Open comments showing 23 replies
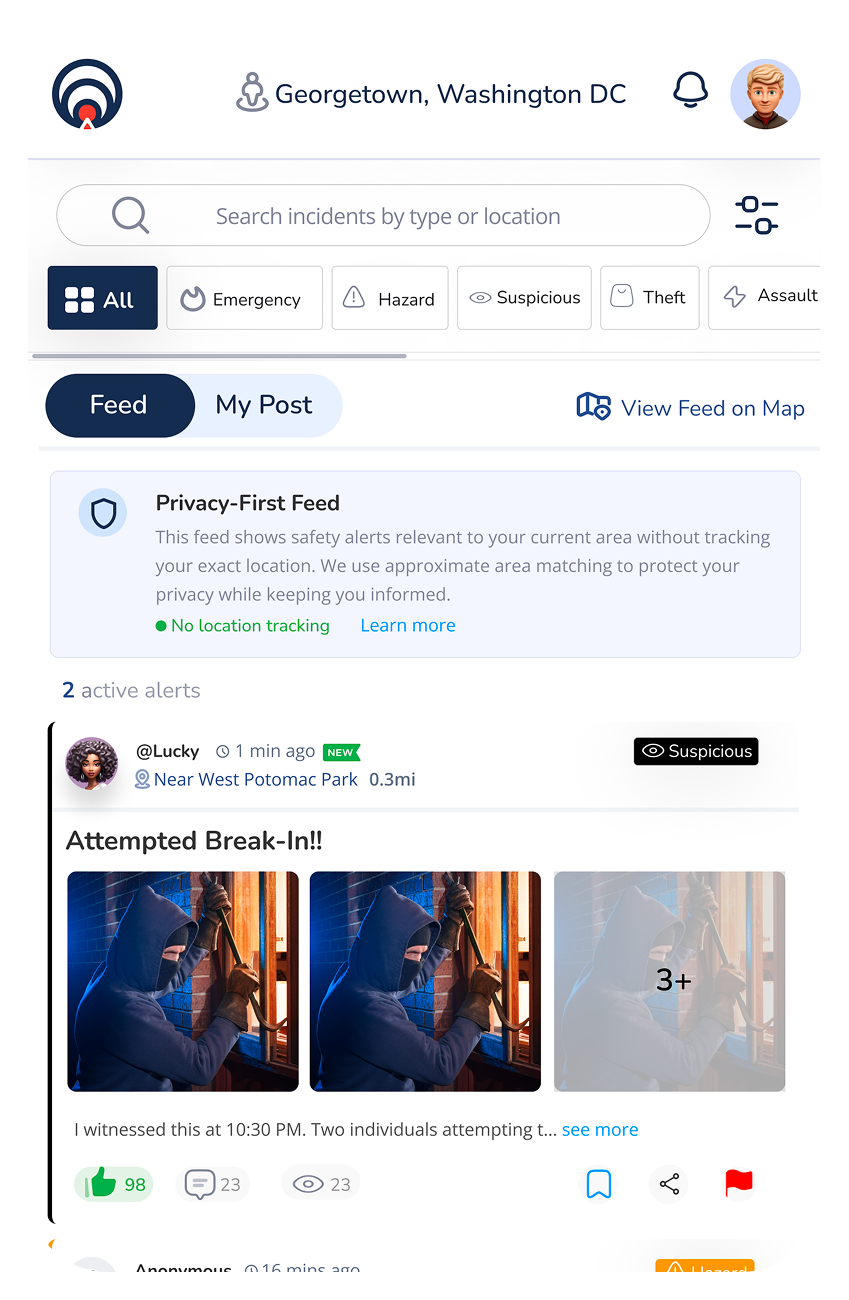 213,1184
